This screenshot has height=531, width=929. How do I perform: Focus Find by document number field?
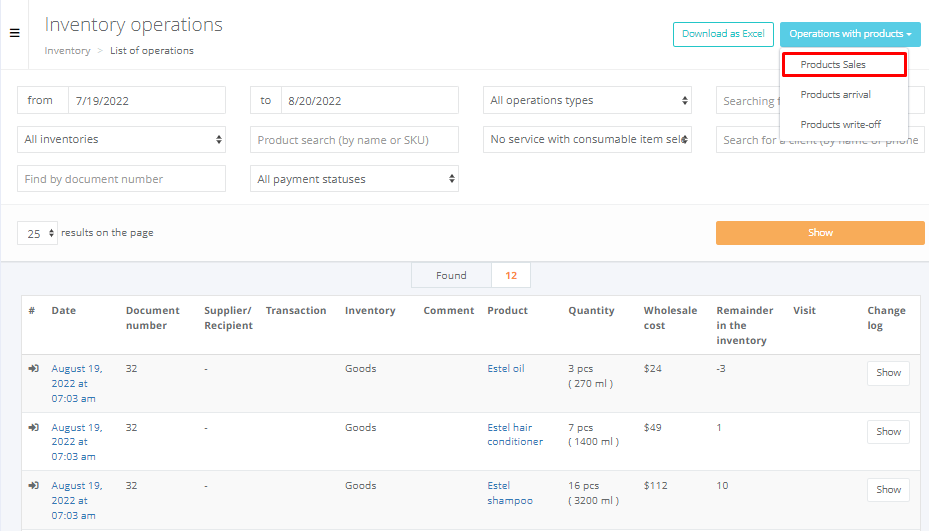(x=121, y=179)
